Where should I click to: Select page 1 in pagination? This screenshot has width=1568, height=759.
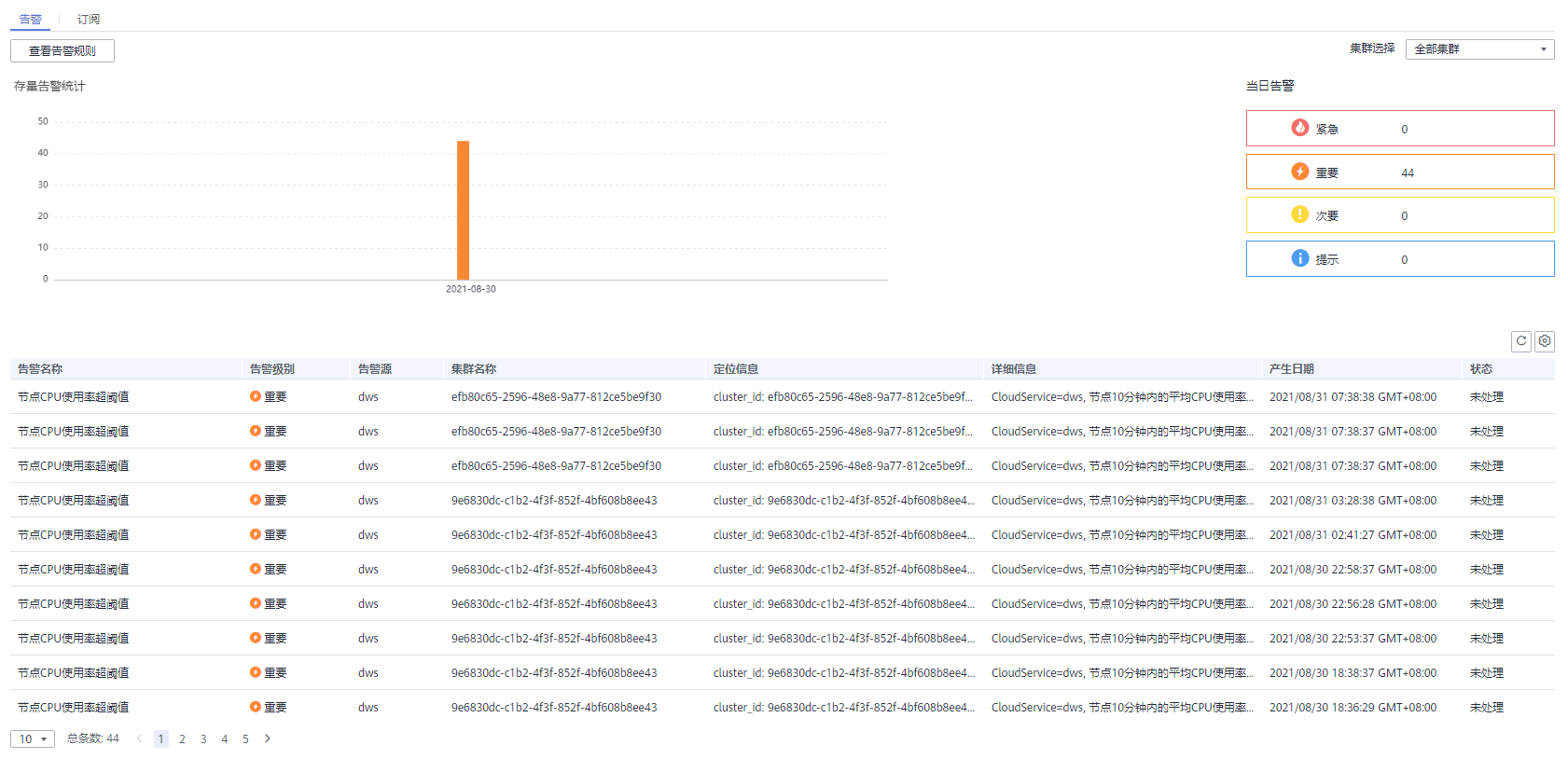[161, 739]
